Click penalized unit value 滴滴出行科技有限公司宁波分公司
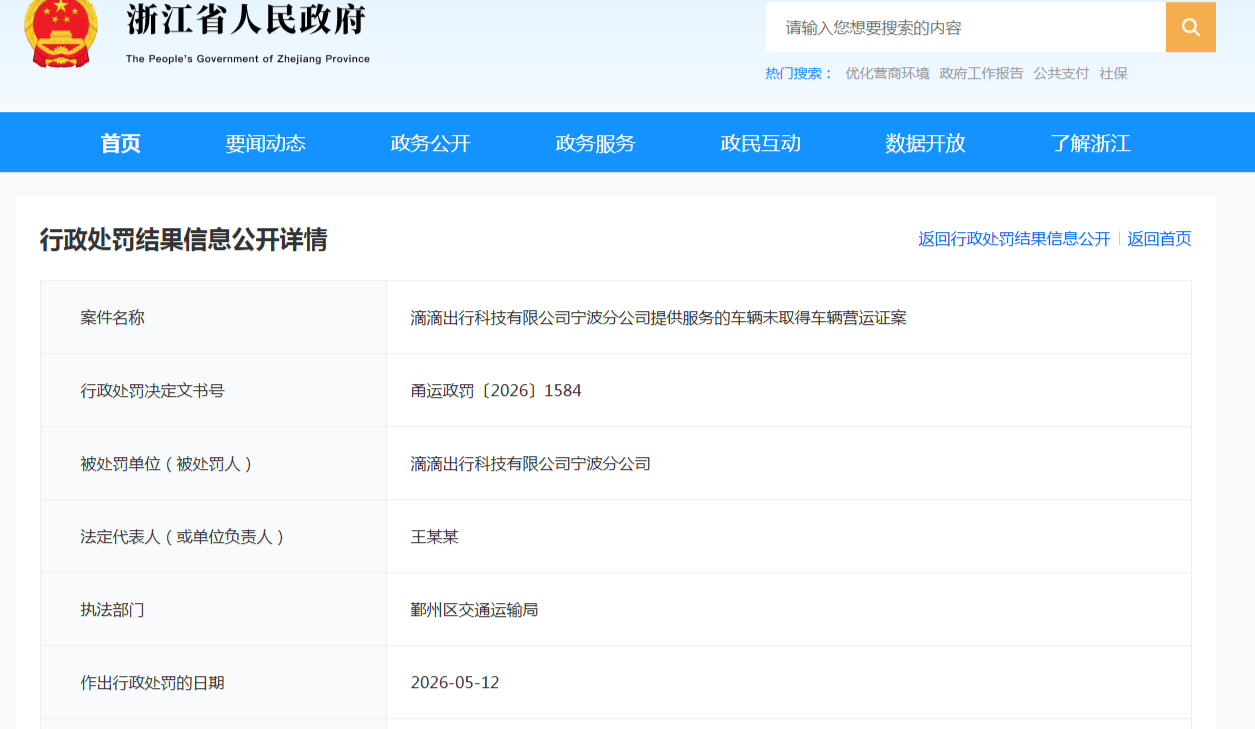Screen dimensions: 1255x729 point(530,464)
